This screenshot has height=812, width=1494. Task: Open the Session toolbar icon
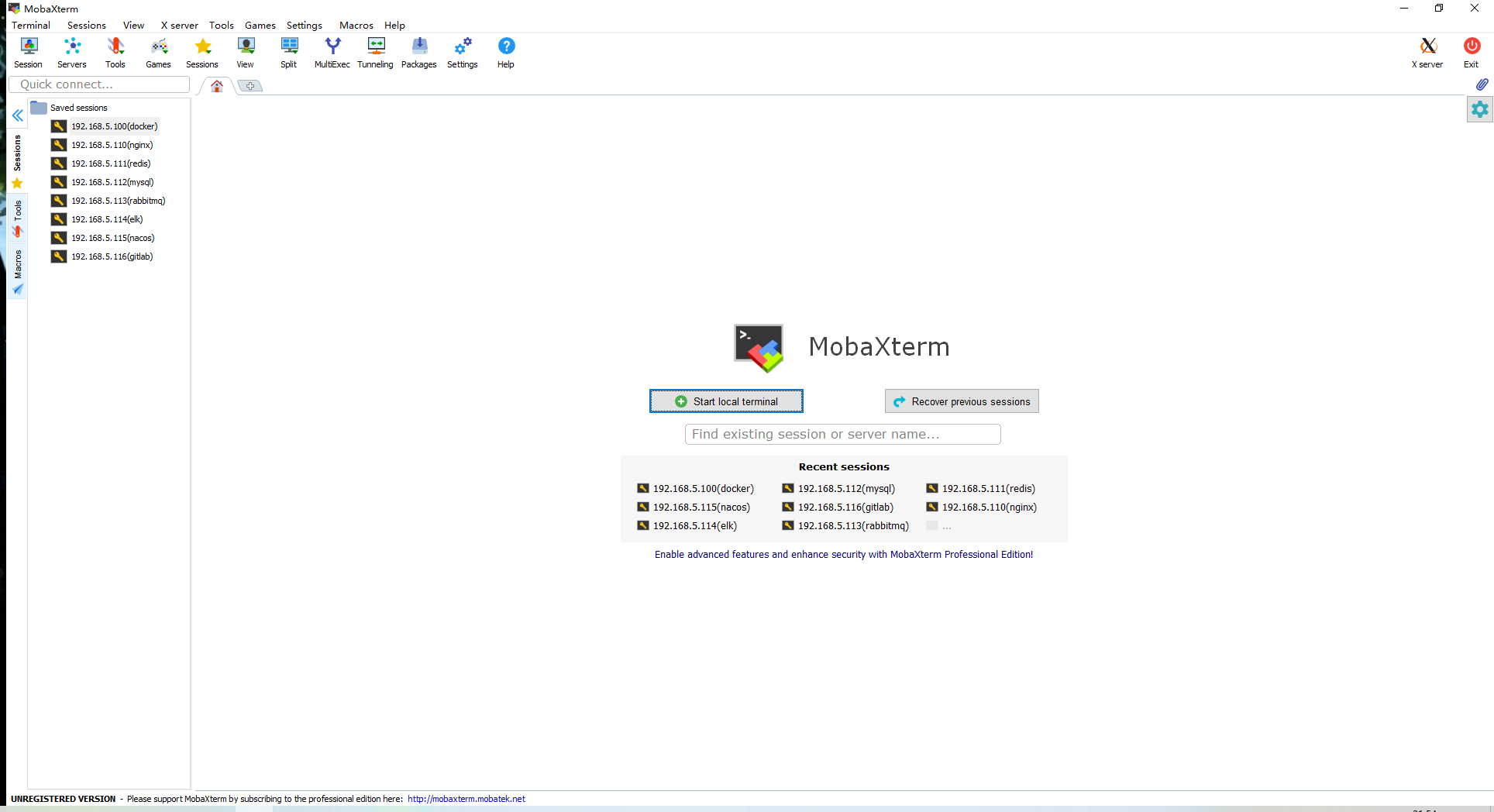(x=29, y=53)
